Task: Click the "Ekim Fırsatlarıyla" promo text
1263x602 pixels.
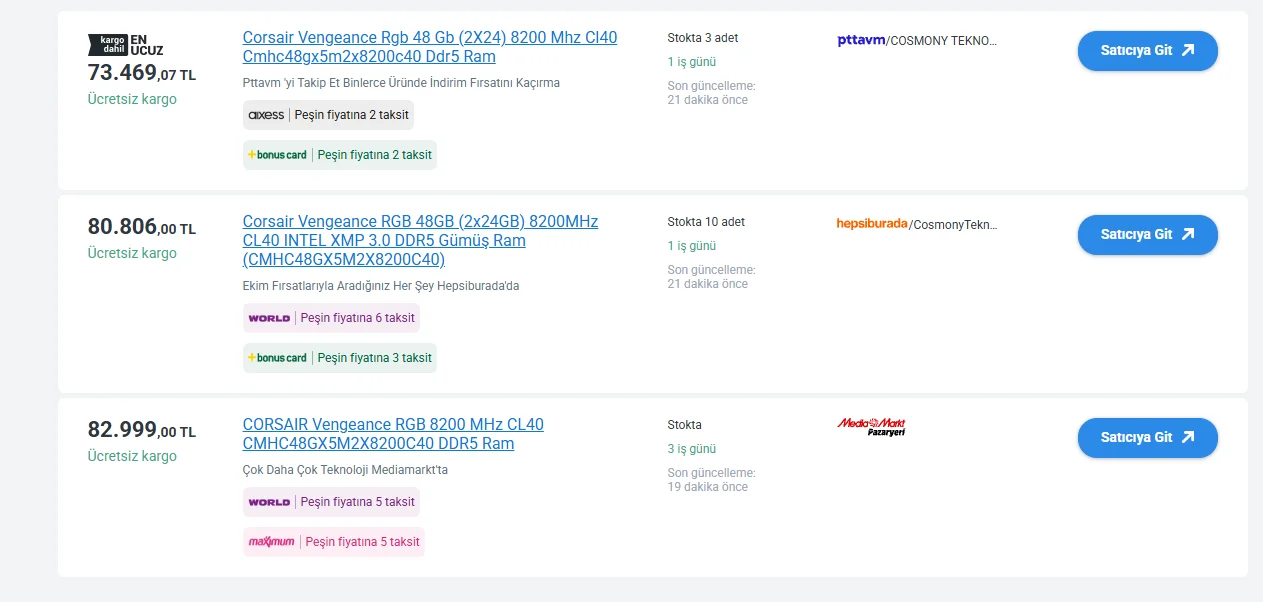Action: pyautogui.click(x=381, y=286)
